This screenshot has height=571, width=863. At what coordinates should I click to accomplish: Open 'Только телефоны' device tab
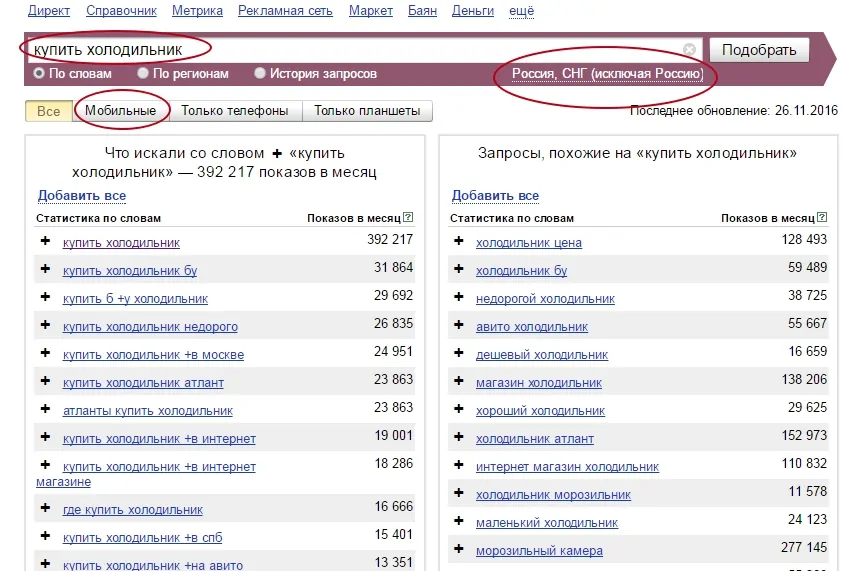click(235, 111)
